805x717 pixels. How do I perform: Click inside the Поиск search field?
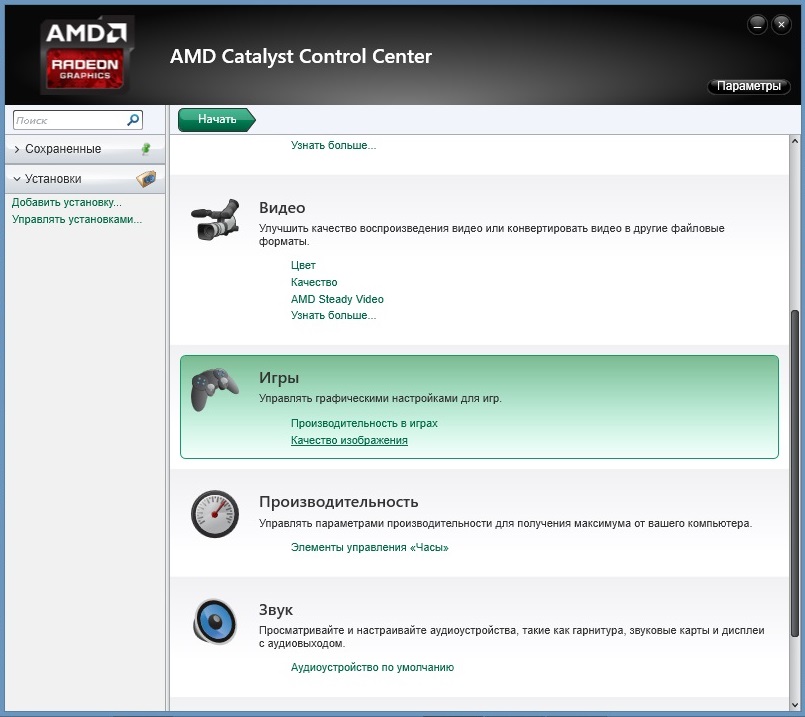pos(68,120)
